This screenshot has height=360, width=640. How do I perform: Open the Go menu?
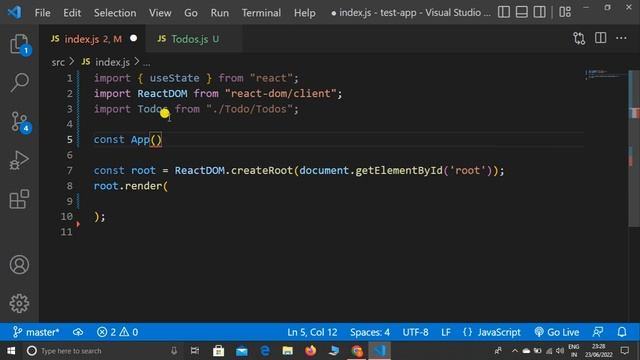[191, 13]
